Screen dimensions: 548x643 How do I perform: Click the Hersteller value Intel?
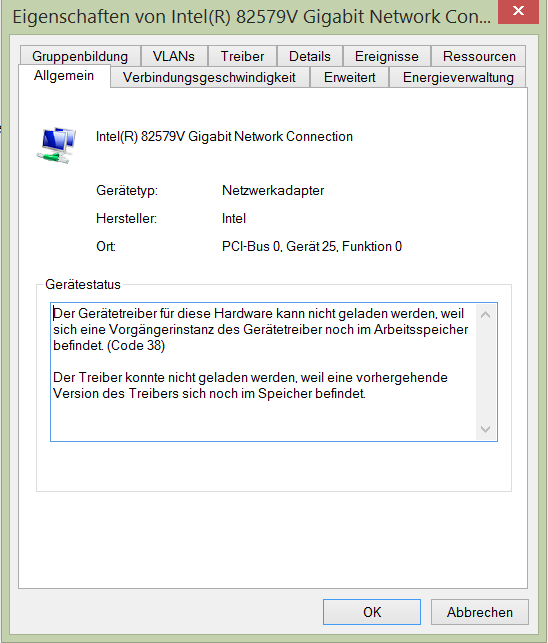(x=234, y=218)
